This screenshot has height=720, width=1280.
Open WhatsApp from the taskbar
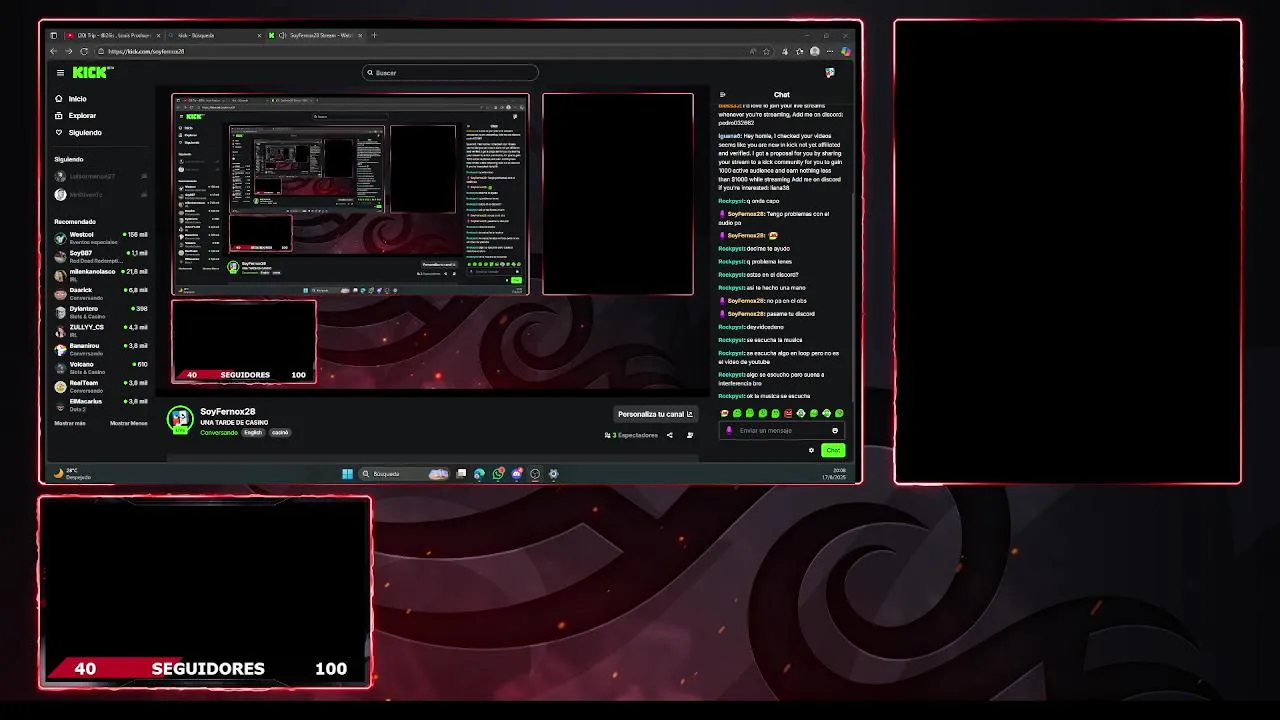pyautogui.click(x=498, y=474)
